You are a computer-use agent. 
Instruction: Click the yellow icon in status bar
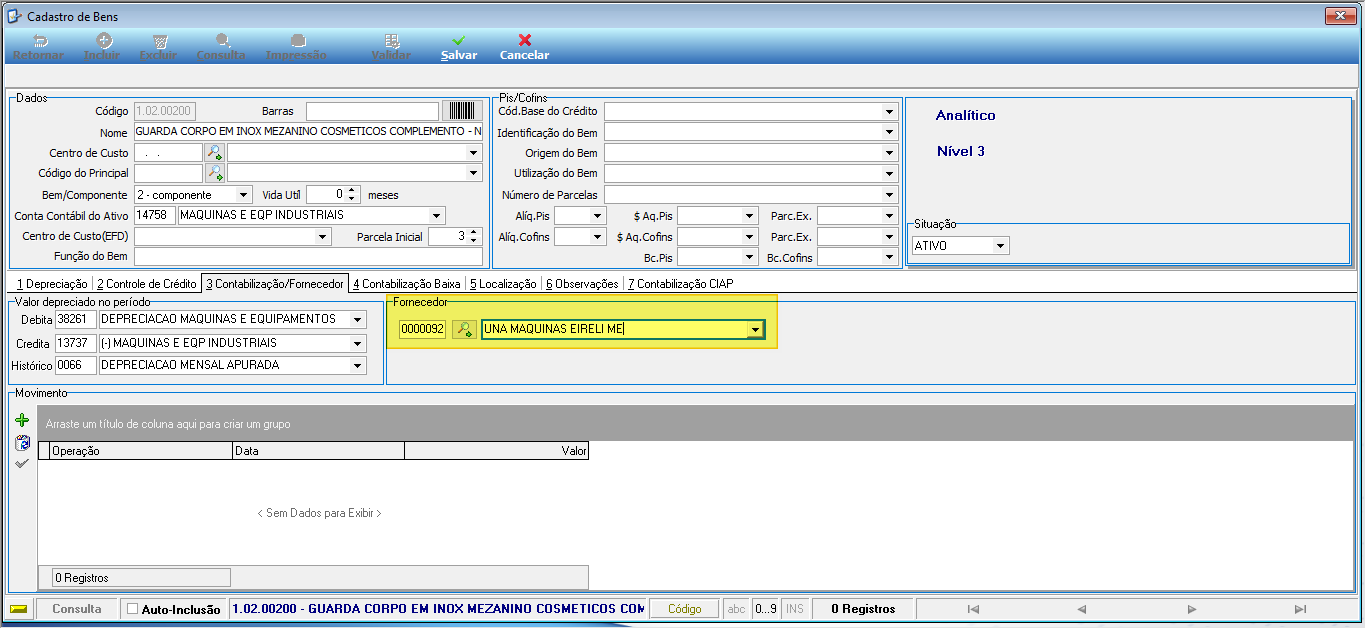point(18,608)
